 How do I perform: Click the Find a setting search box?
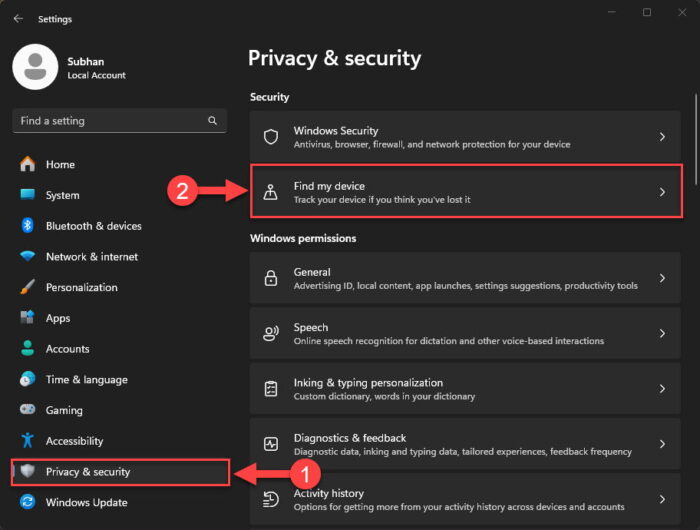coord(120,121)
